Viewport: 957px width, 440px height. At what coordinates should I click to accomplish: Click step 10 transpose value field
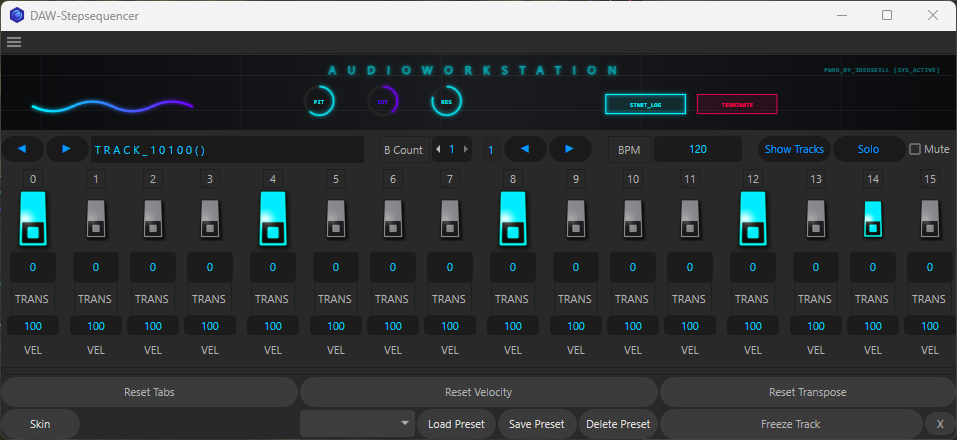pyautogui.click(x=632, y=267)
